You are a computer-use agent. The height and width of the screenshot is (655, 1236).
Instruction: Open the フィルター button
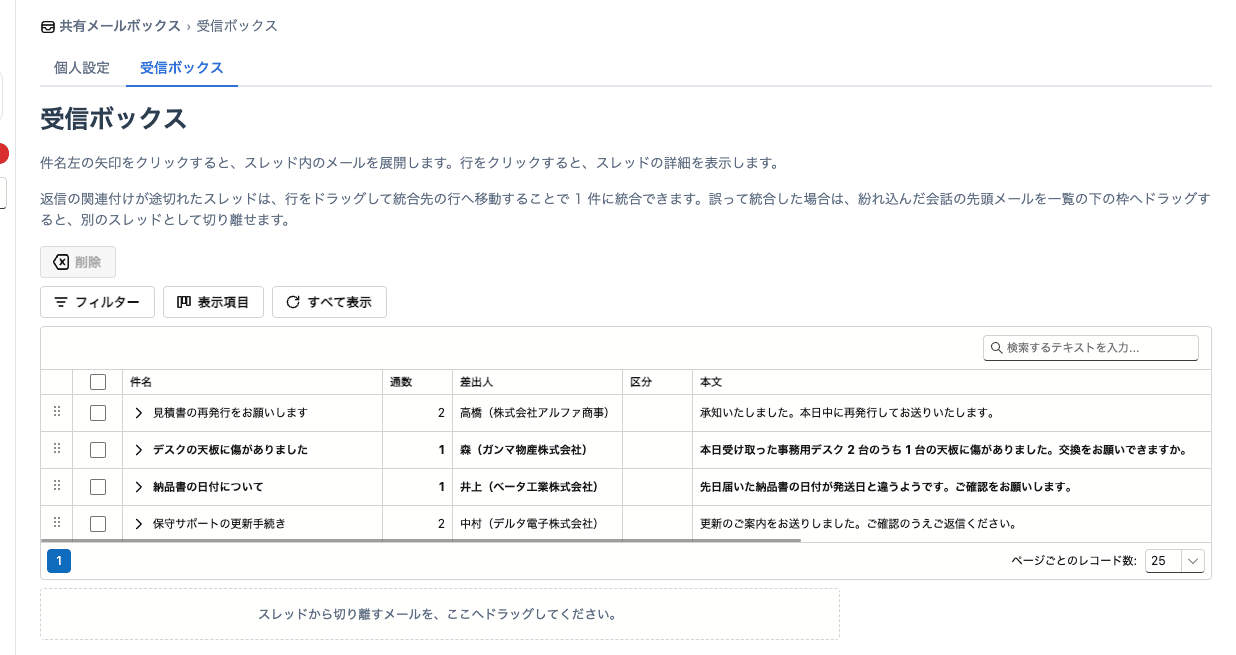click(x=97, y=302)
